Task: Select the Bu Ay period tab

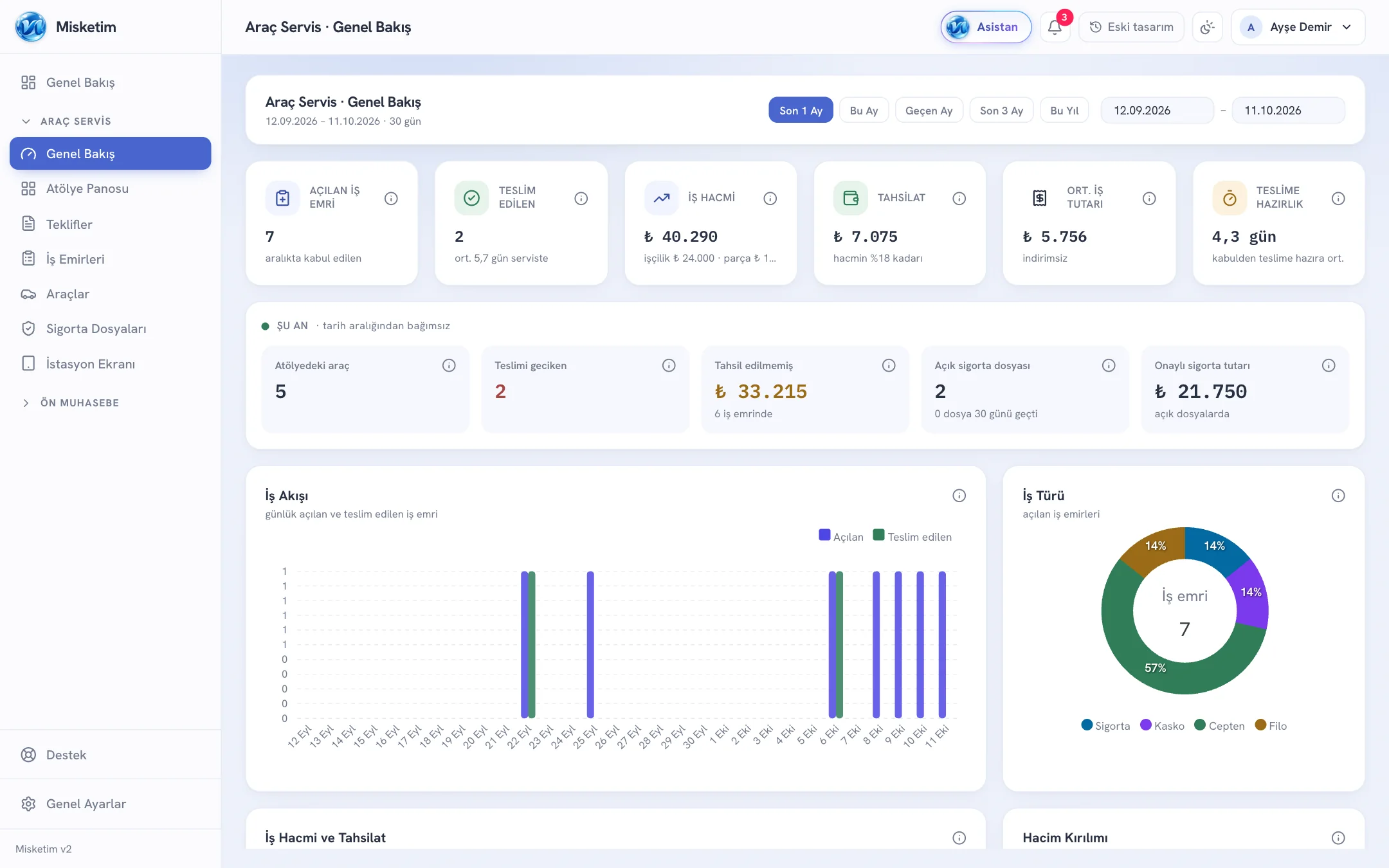Action: [x=864, y=110]
